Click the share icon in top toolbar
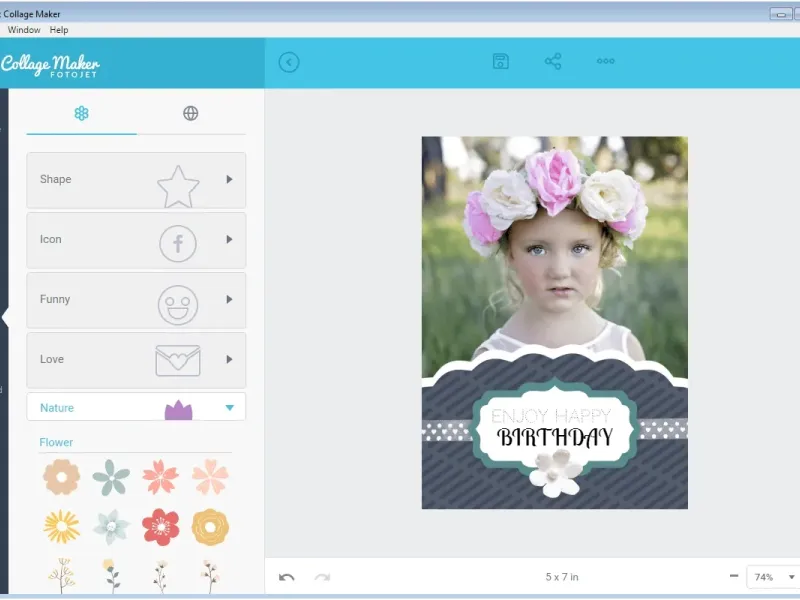The width and height of the screenshot is (800, 600). click(553, 61)
